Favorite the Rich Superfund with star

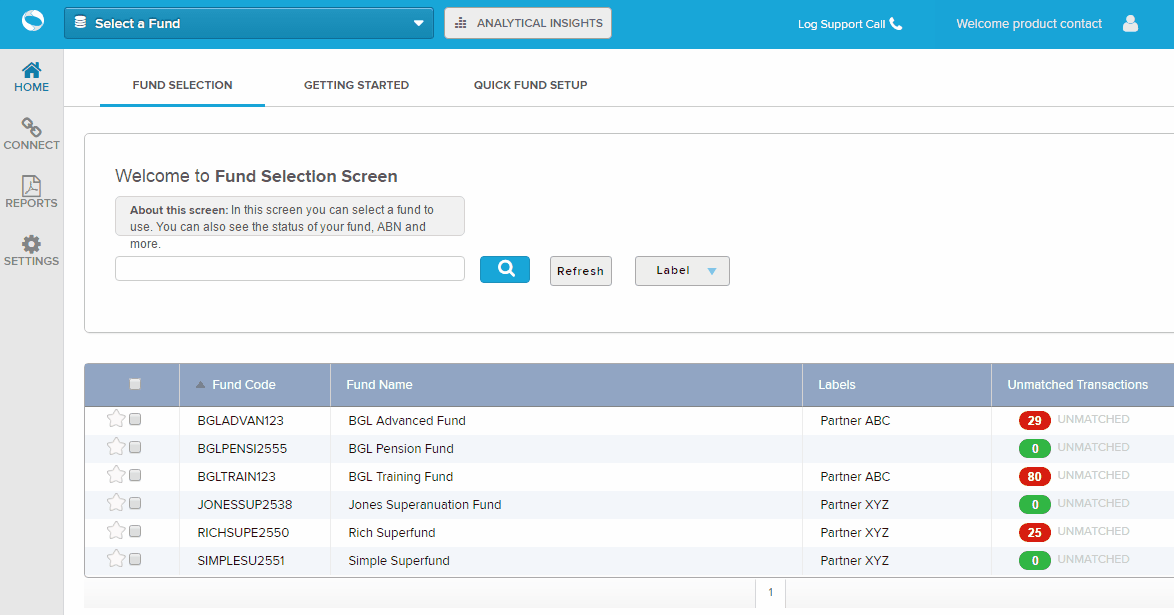(115, 532)
